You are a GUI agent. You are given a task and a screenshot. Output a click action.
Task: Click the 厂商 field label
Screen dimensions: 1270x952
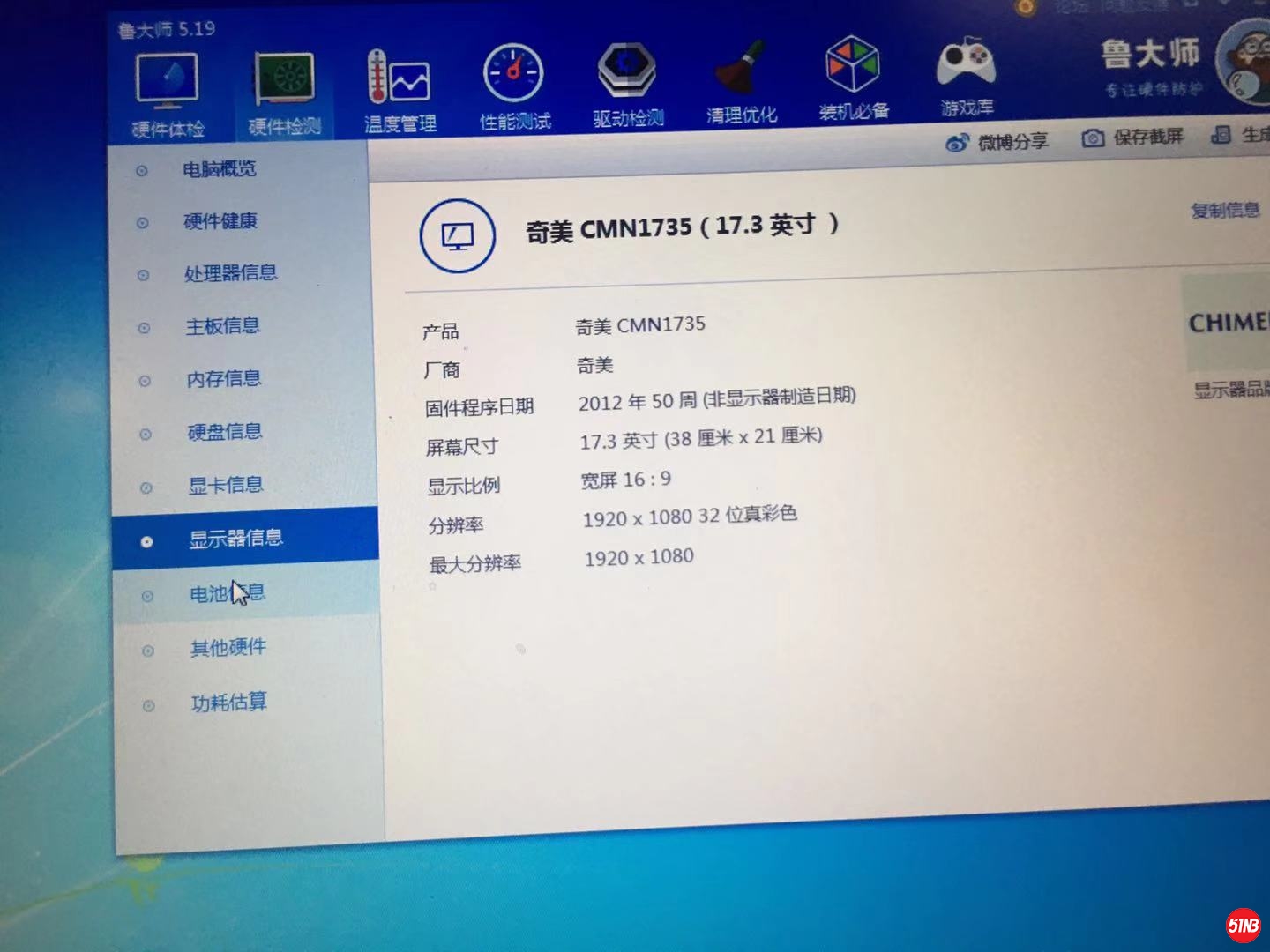click(x=442, y=370)
